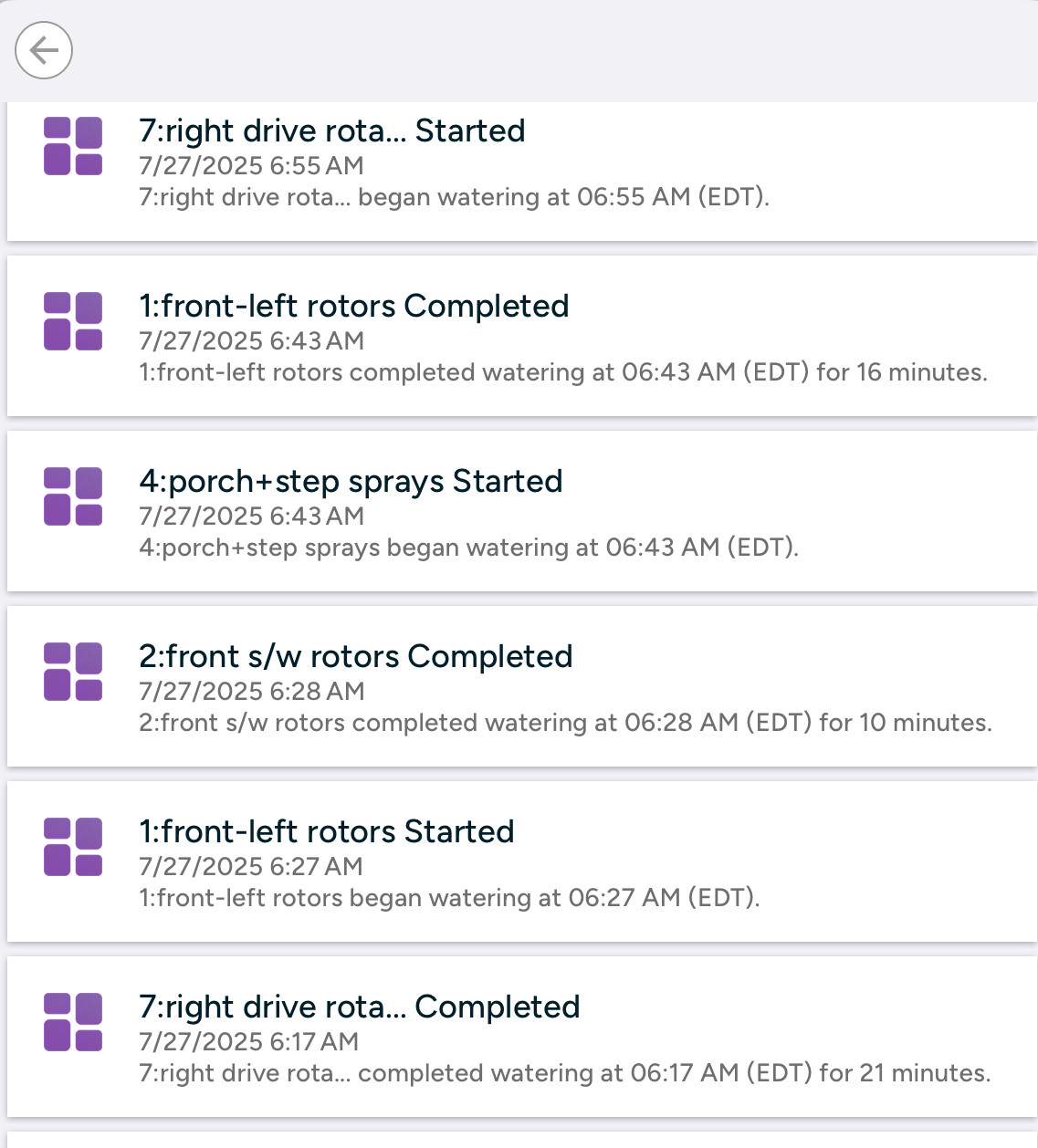Tap zone icon for 4:porch+step sprays Started

tap(73, 496)
